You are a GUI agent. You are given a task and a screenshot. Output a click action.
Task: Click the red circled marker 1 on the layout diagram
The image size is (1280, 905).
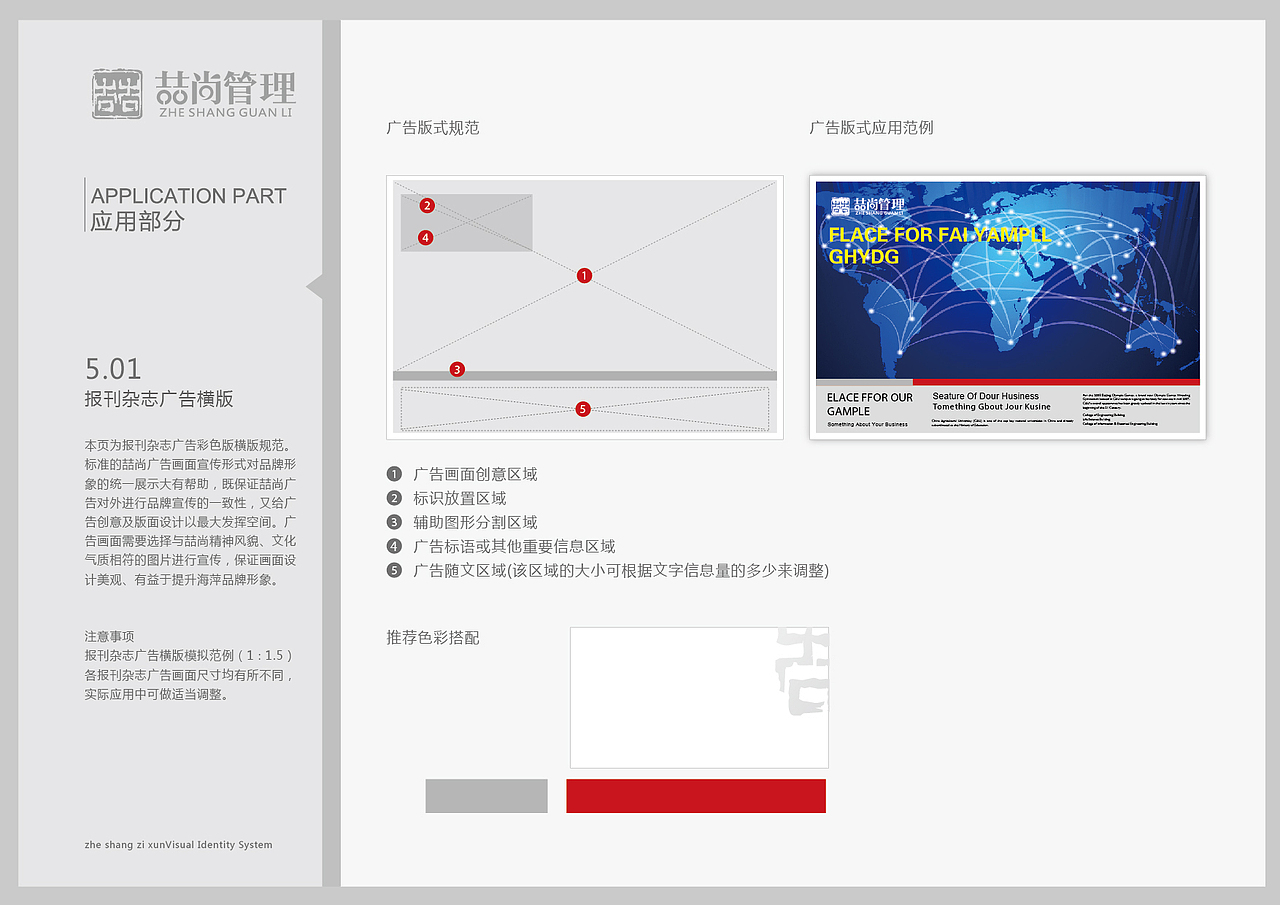click(585, 275)
